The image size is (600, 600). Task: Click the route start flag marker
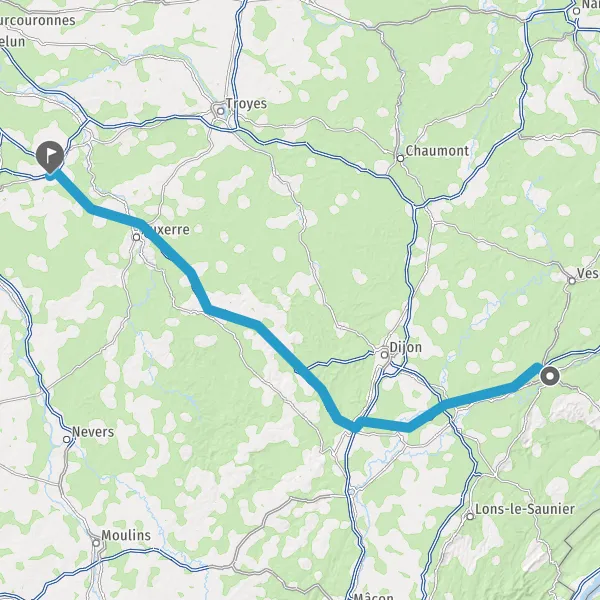click(50, 156)
